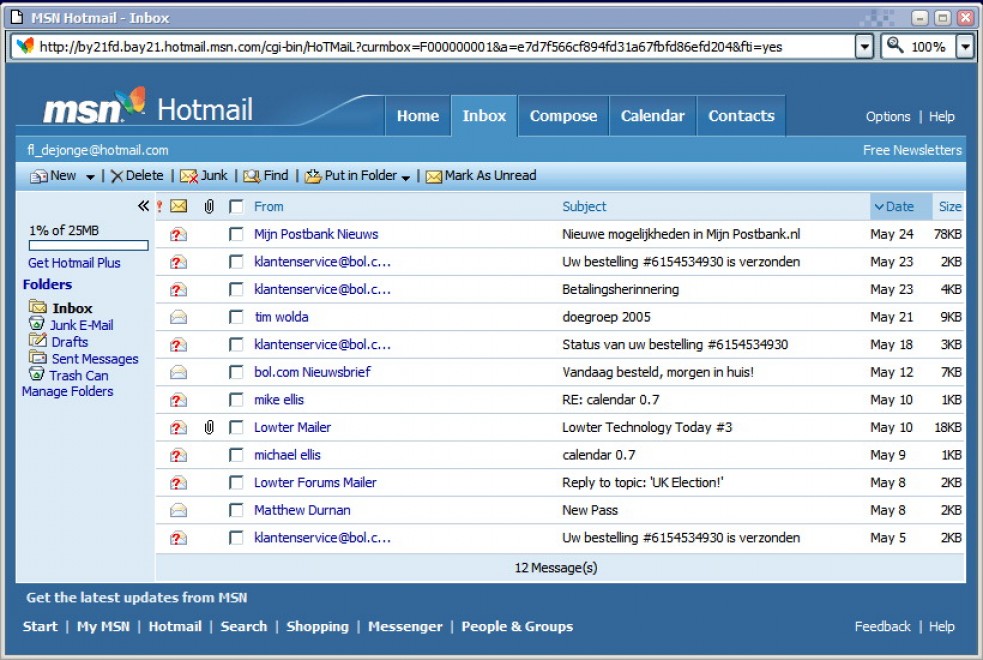Open the michael ellis sender link
Image resolution: width=983 pixels, height=660 pixels.
coord(287,455)
